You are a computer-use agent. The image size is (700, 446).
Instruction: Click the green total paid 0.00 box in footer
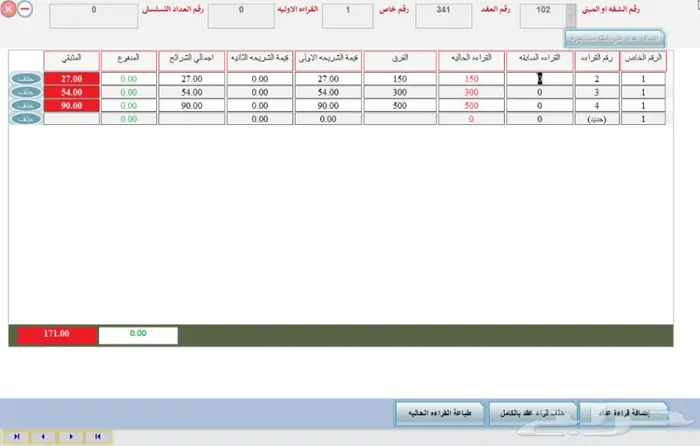coord(138,335)
